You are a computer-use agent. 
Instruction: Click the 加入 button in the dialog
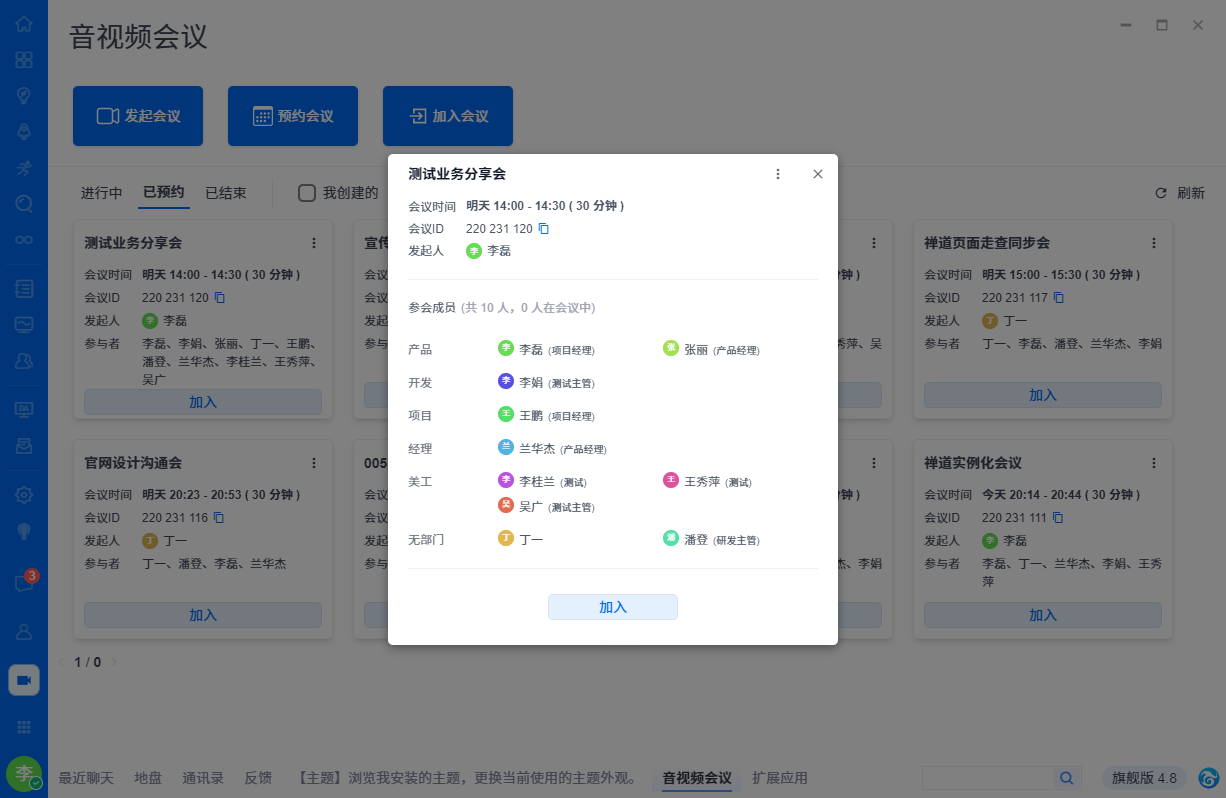click(x=612, y=607)
